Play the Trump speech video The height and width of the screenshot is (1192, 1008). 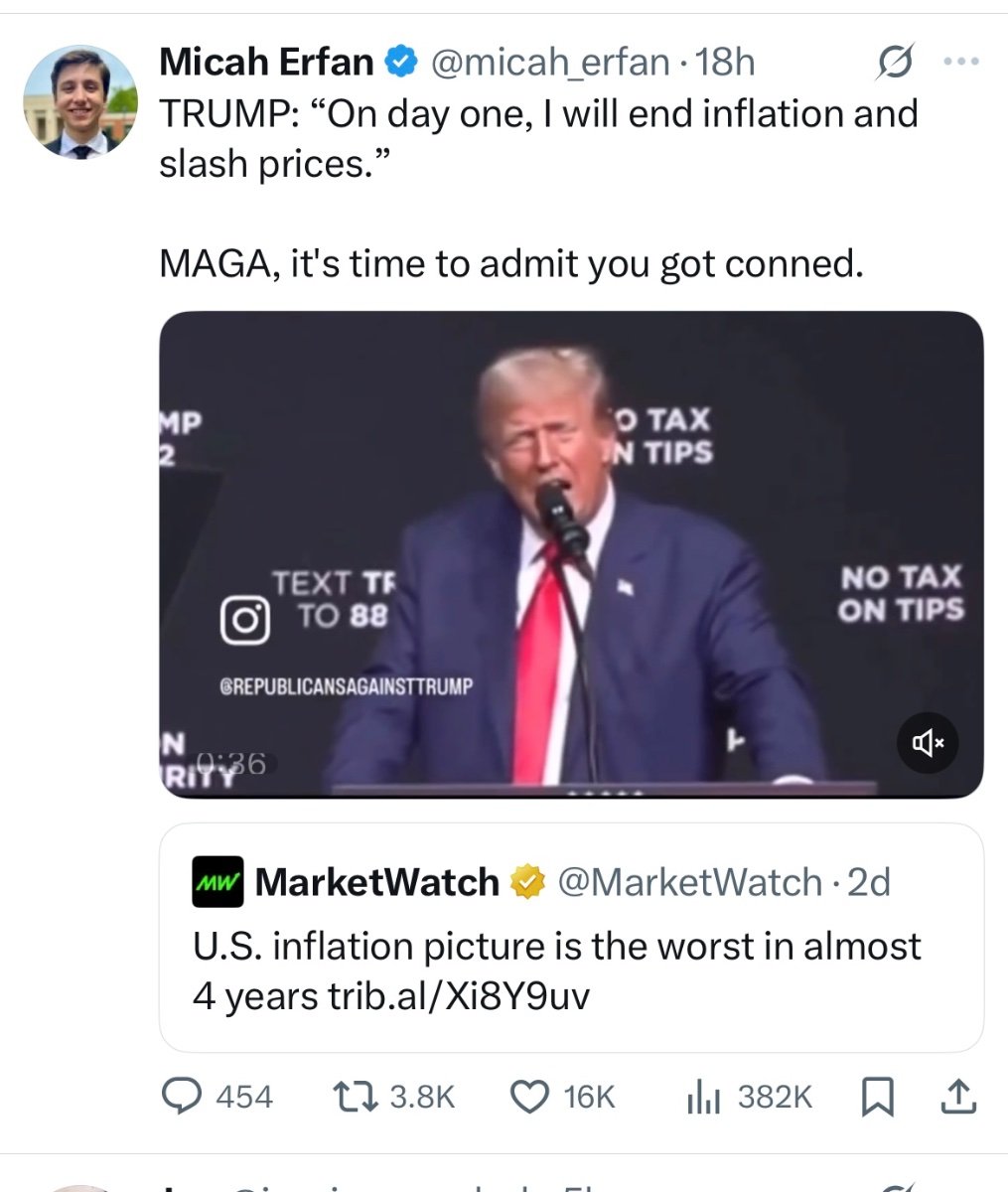click(x=571, y=554)
